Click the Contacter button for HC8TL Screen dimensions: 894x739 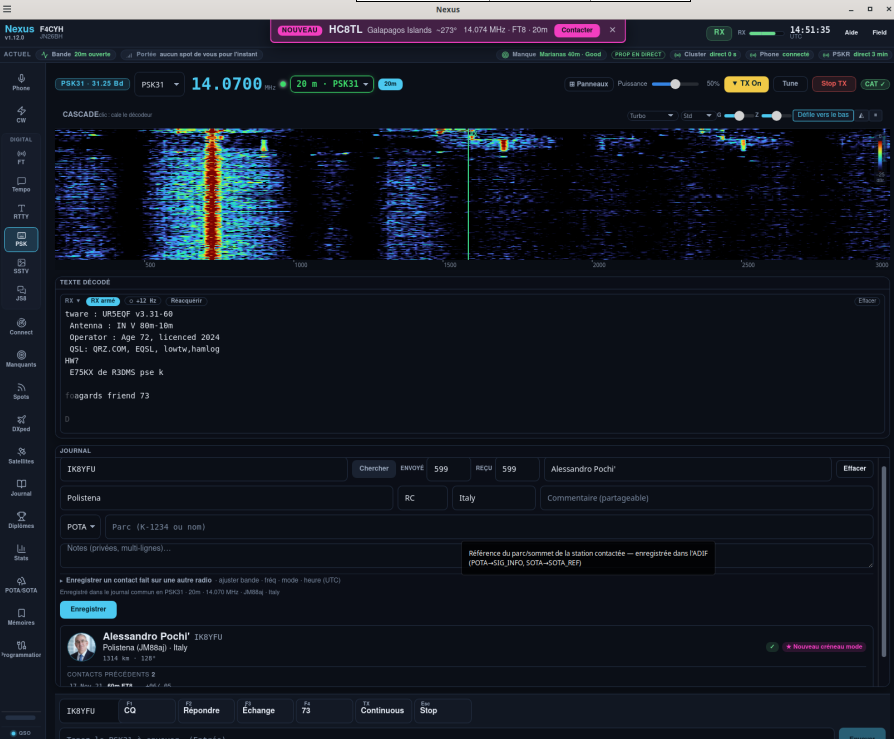click(x=576, y=30)
